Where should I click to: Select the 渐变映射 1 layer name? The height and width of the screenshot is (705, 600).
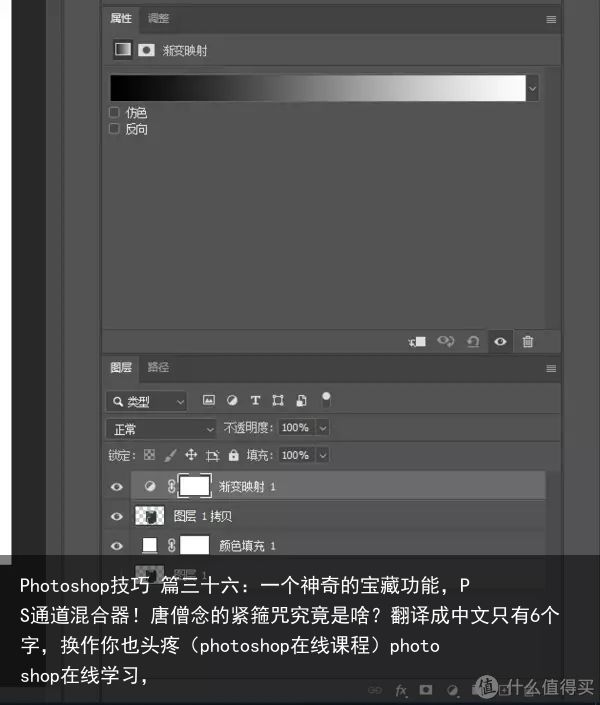(247, 486)
